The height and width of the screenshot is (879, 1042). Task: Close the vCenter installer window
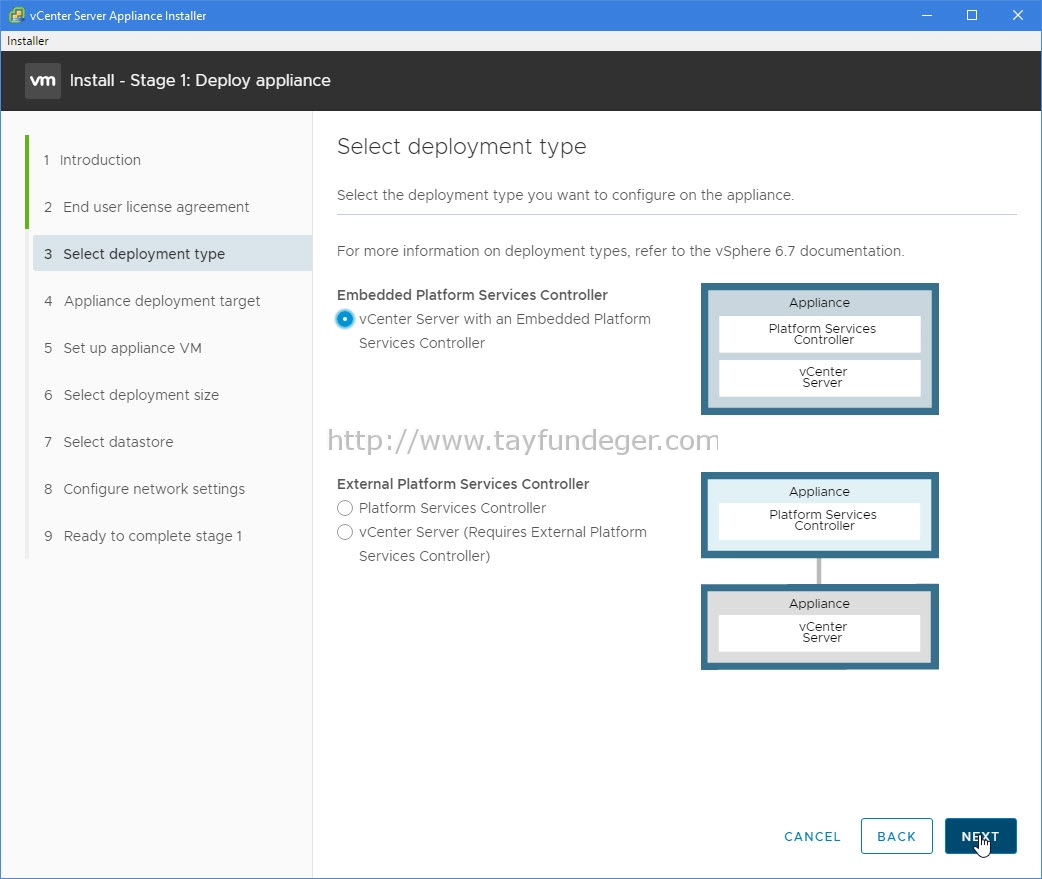1017,15
